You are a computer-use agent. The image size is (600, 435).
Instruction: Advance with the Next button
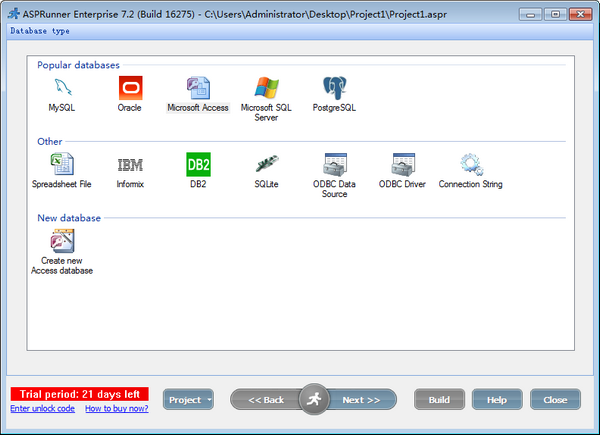(x=362, y=400)
